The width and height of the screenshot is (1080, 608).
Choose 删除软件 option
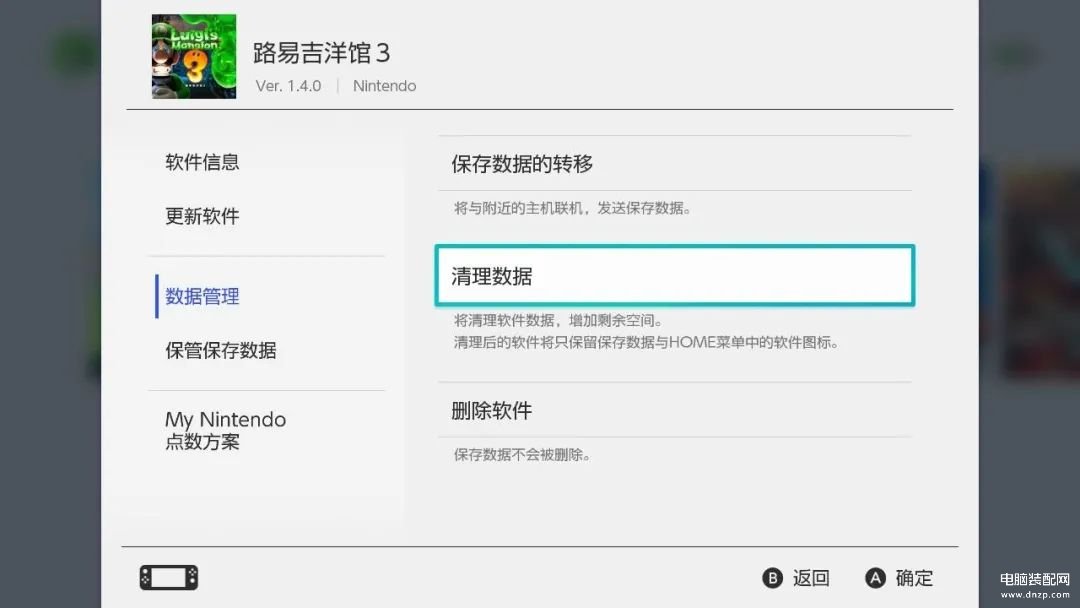[675, 410]
